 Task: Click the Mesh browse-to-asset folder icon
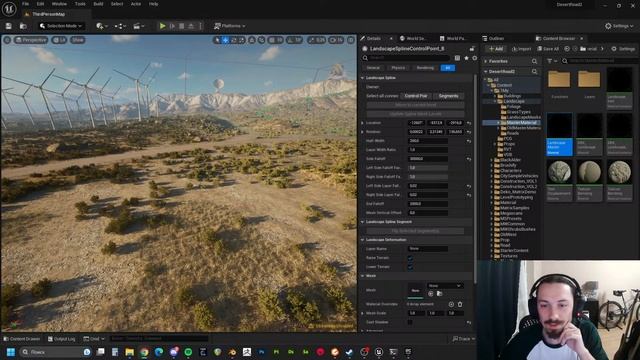click(x=440, y=294)
